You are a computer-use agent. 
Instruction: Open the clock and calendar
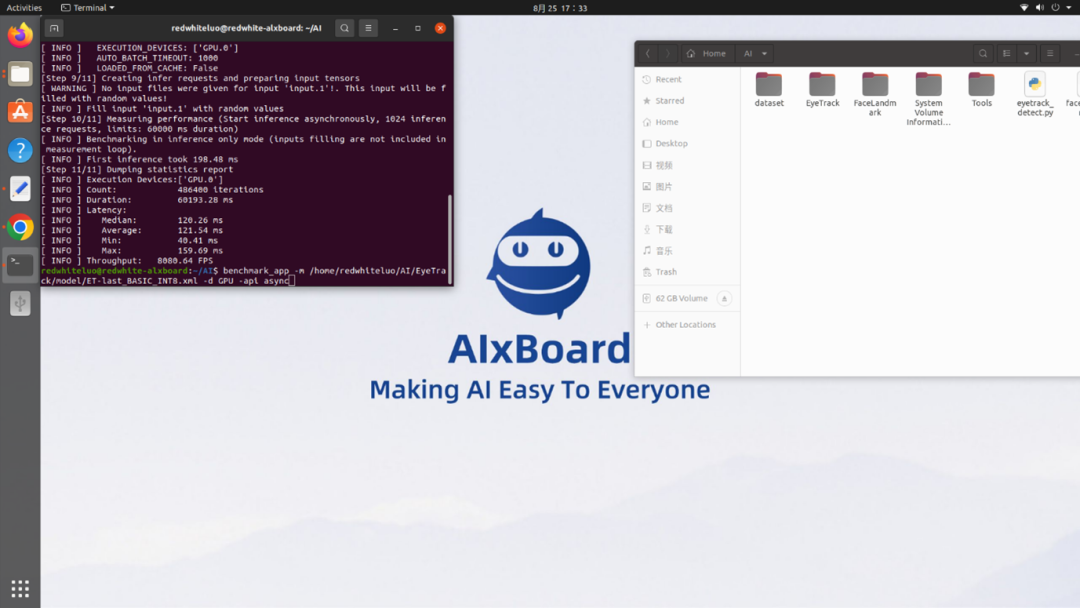[x=560, y=8]
